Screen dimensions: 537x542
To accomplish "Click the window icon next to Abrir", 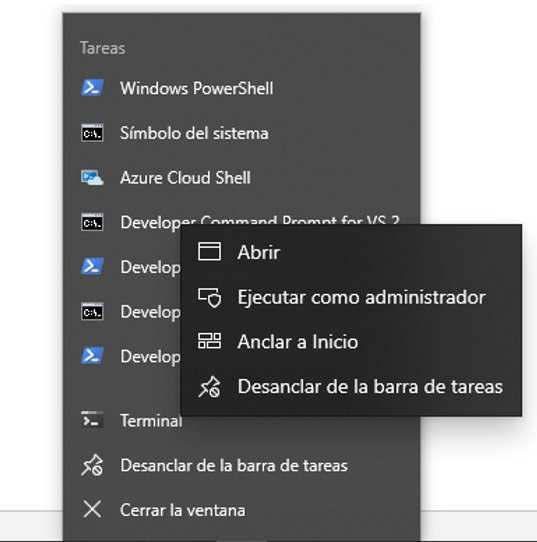I will point(209,251).
